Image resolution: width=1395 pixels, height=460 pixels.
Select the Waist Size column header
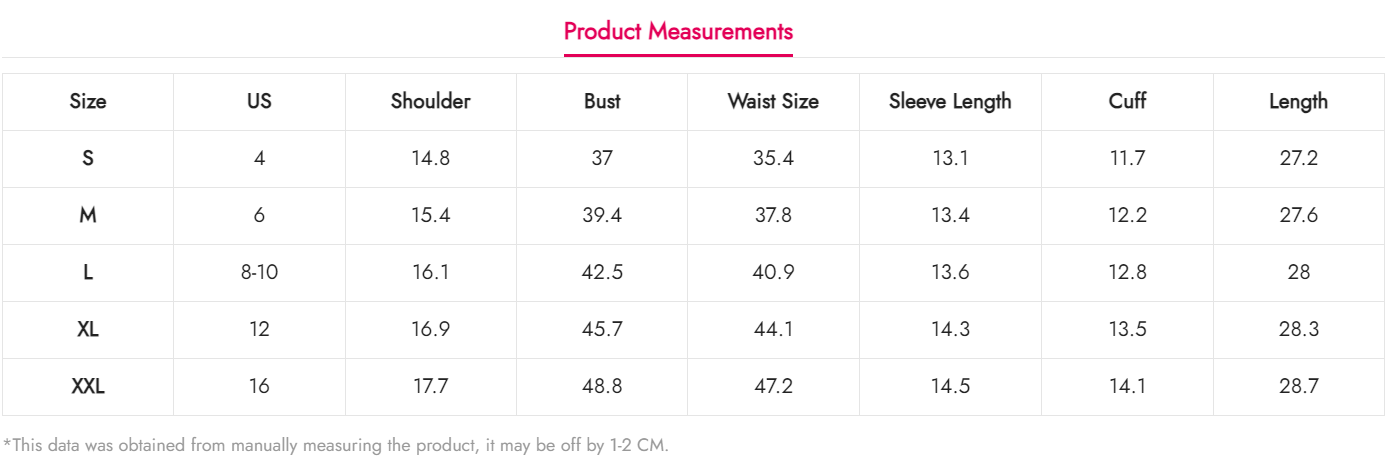(773, 101)
